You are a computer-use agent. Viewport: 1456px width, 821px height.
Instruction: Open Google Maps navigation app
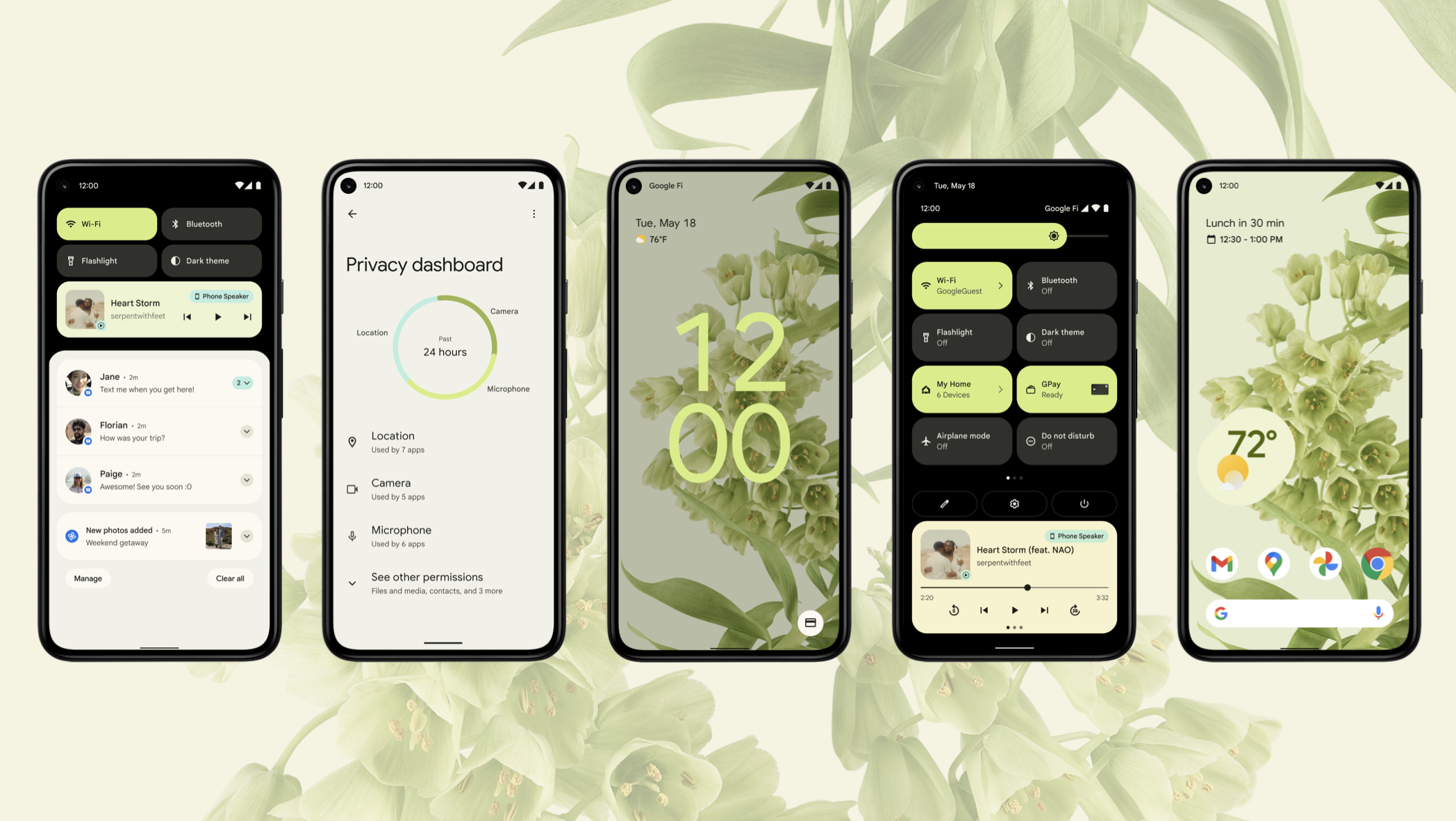[x=1272, y=562]
